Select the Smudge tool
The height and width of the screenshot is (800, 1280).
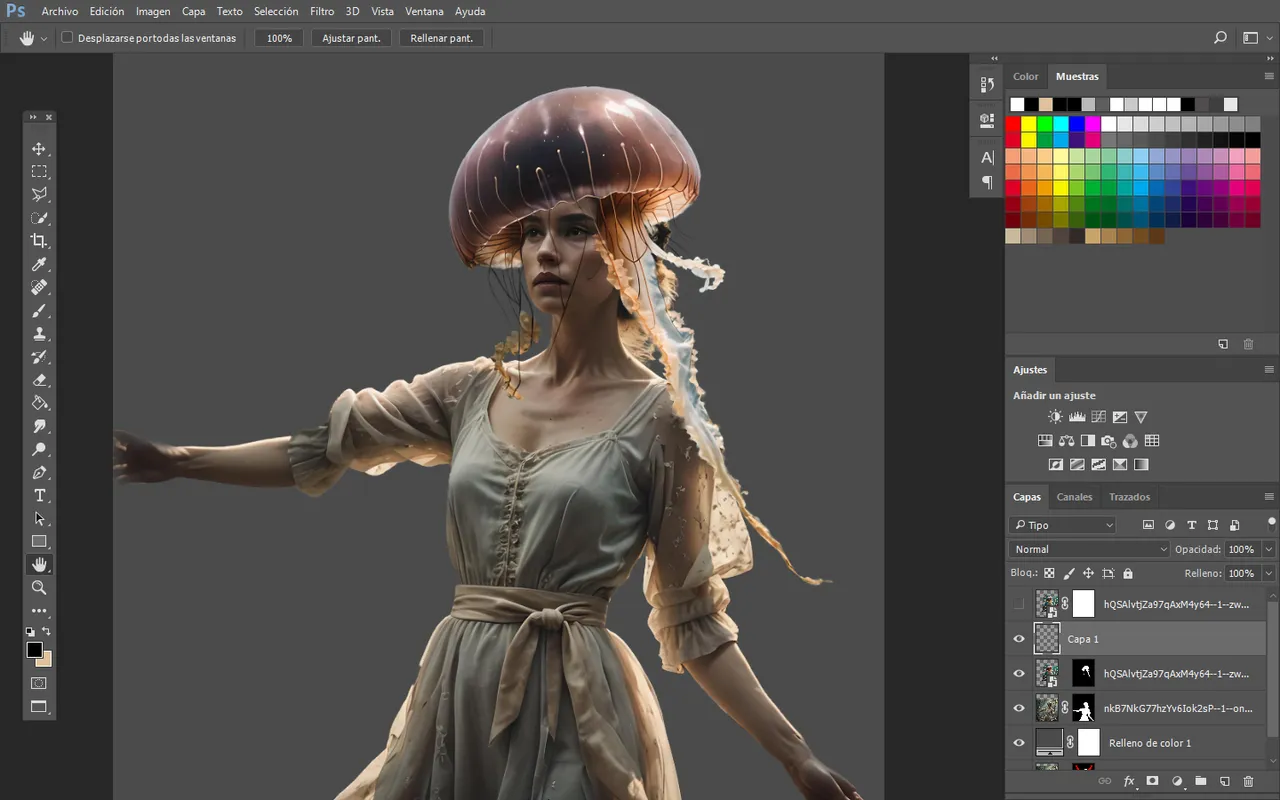[x=39, y=426]
